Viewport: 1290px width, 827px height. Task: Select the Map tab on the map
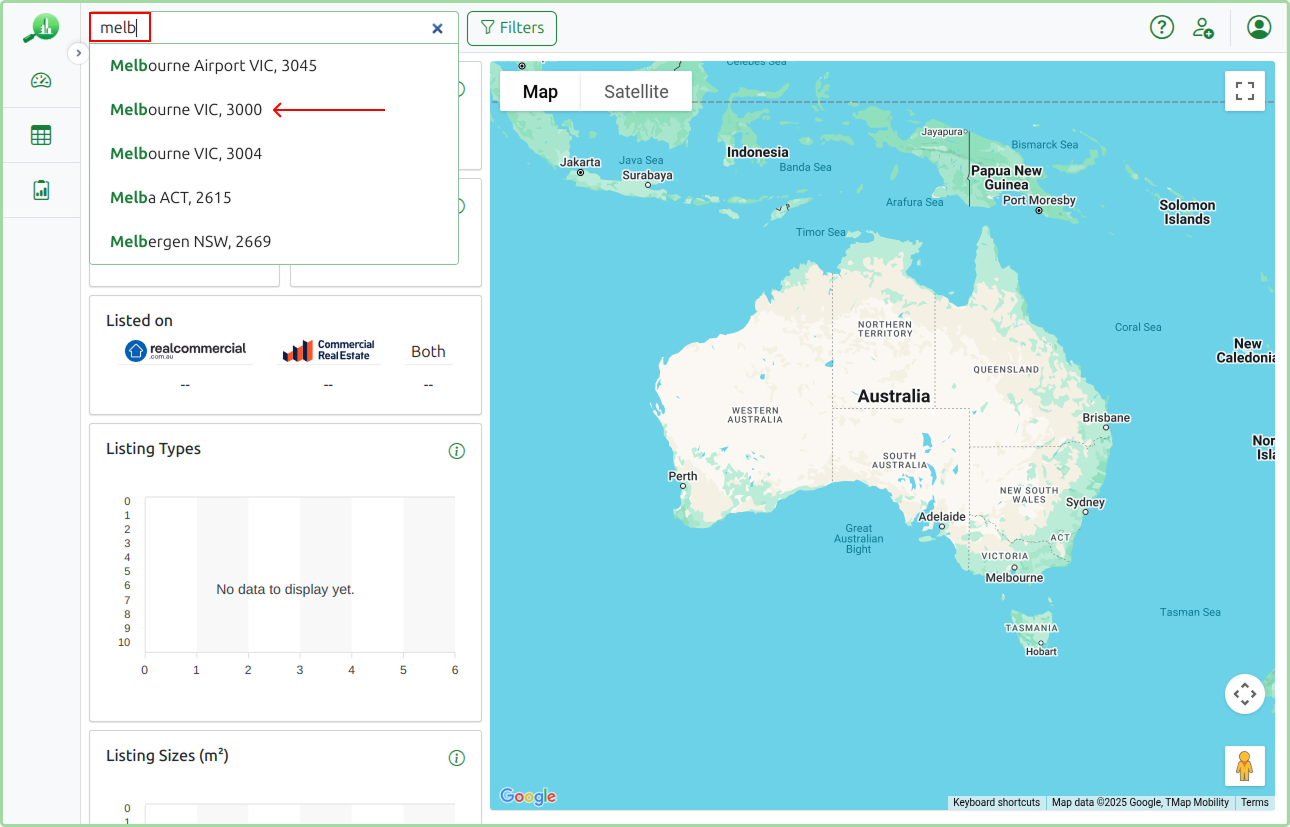point(539,91)
